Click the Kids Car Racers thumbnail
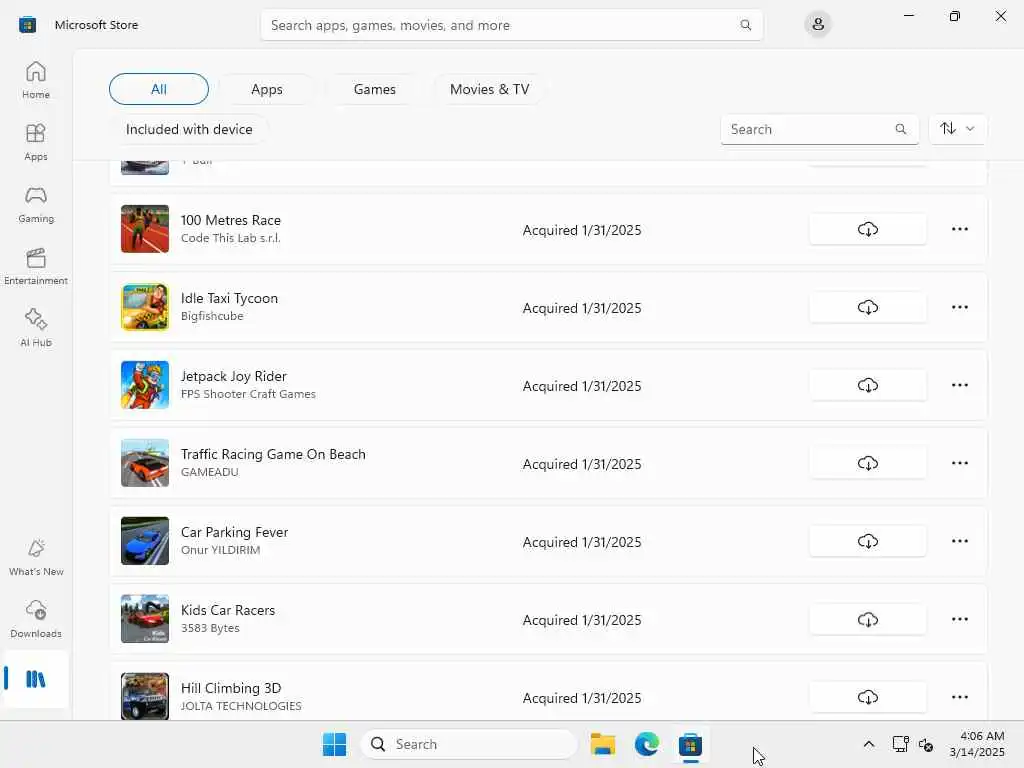This screenshot has height=768, width=1024. click(145, 619)
